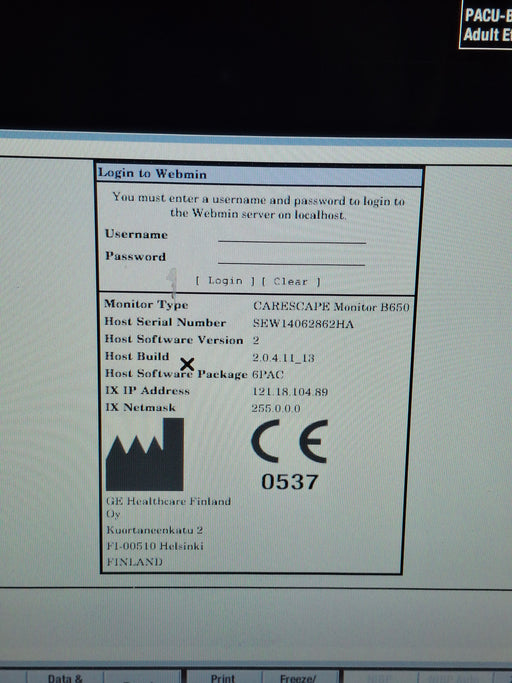This screenshot has height=683, width=512.
Task: Click the Clear button
Action: [x=291, y=281]
